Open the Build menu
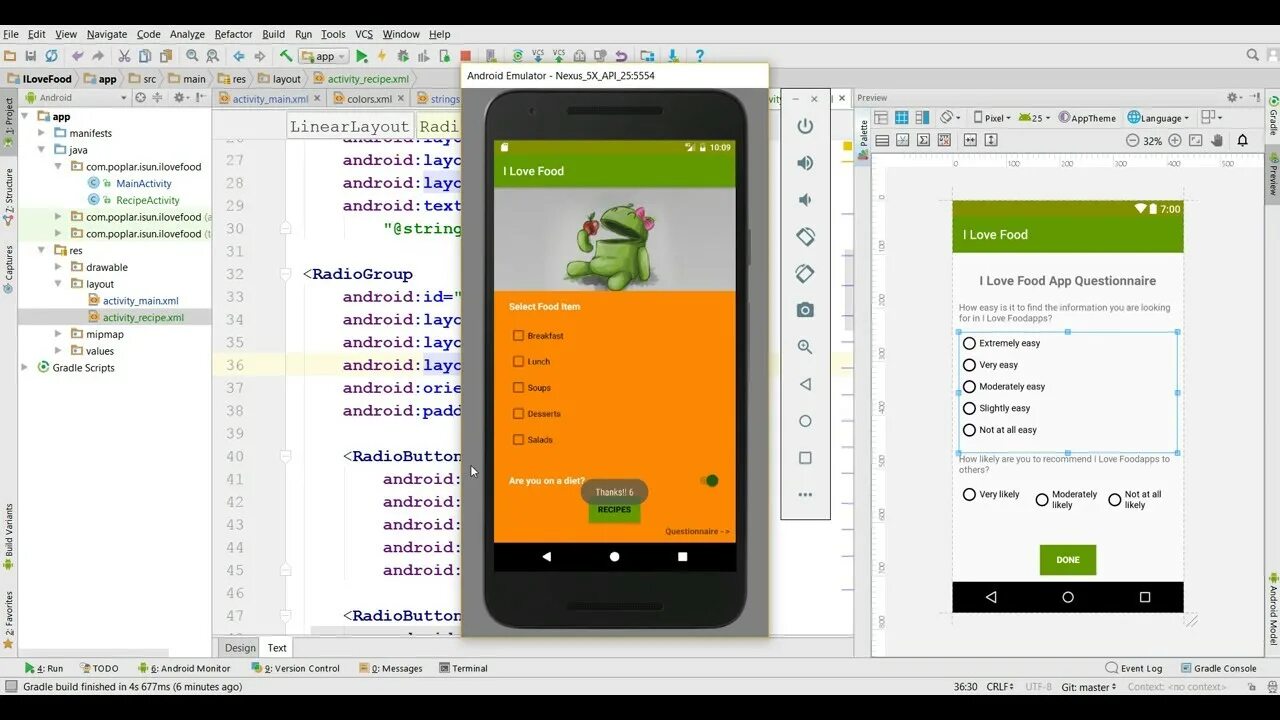The height and width of the screenshot is (720, 1280). pyautogui.click(x=273, y=34)
